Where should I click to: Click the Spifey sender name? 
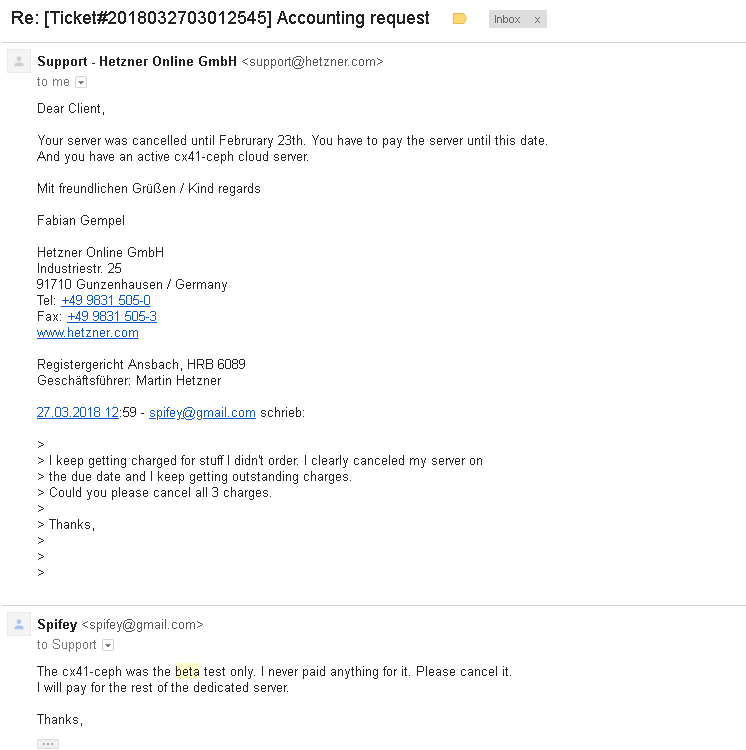click(57, 625)
